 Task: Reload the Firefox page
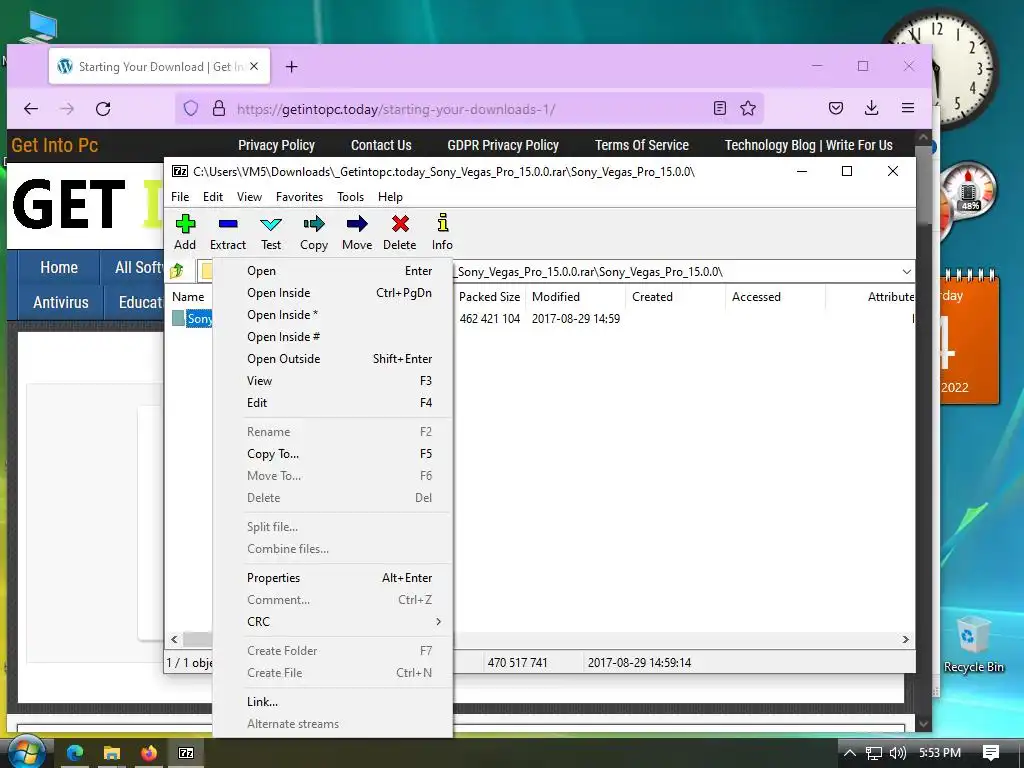tap(103, 108)
